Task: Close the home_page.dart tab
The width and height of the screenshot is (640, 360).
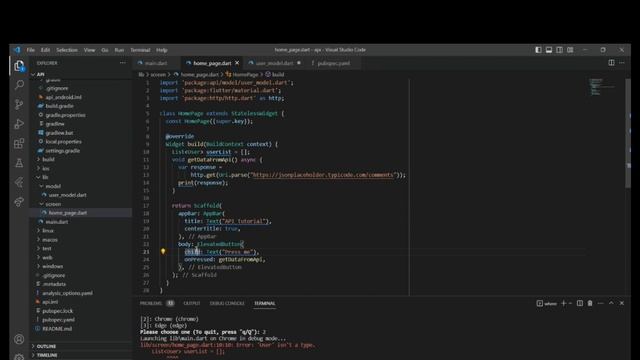Action: pos(237,63)
